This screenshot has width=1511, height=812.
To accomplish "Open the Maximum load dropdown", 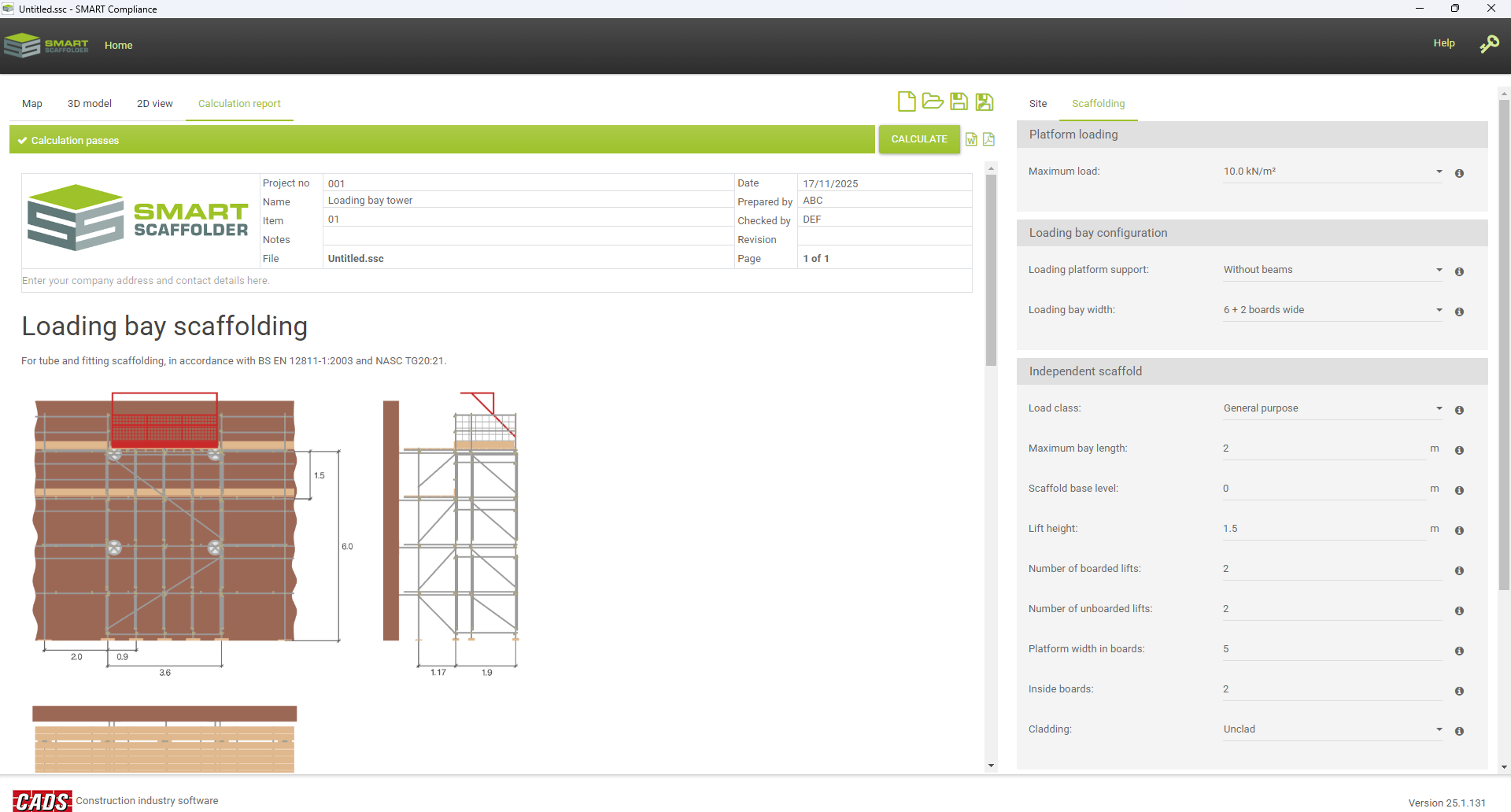I will [1332, 172].
